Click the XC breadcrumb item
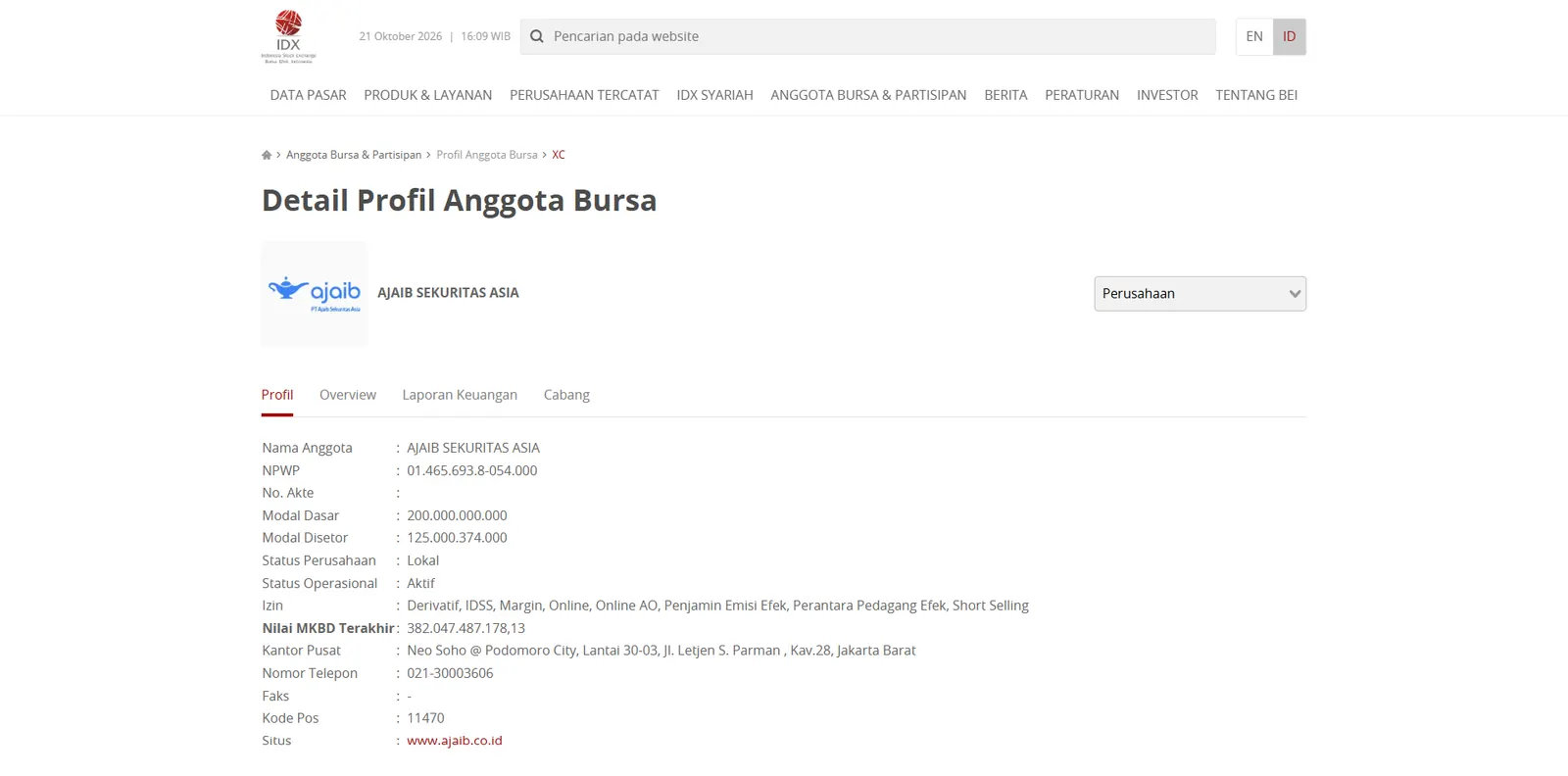This screenshot has height=776, width=1568. point(559,155)
